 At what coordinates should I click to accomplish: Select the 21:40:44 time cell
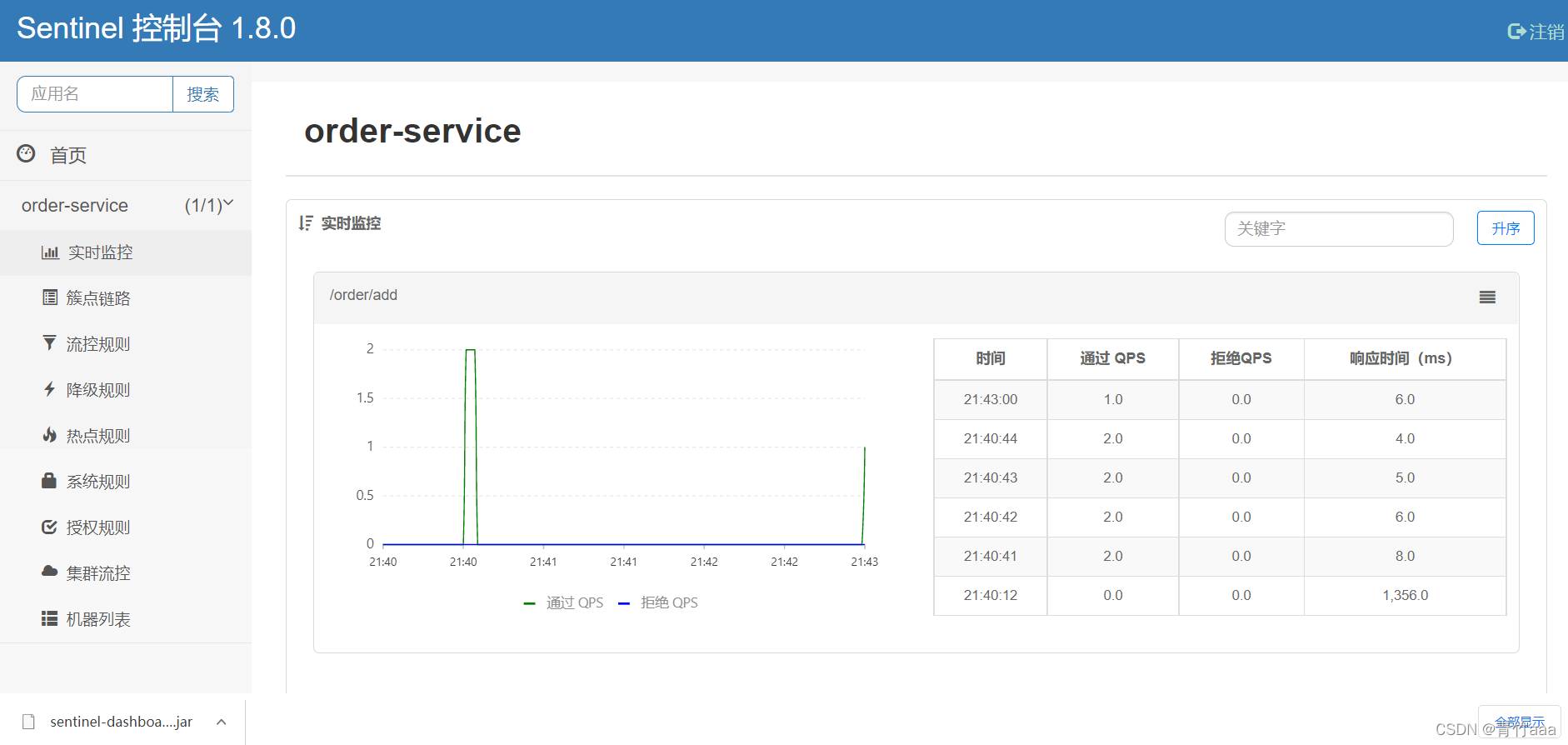pyautogui.click(x=991, y=438)
